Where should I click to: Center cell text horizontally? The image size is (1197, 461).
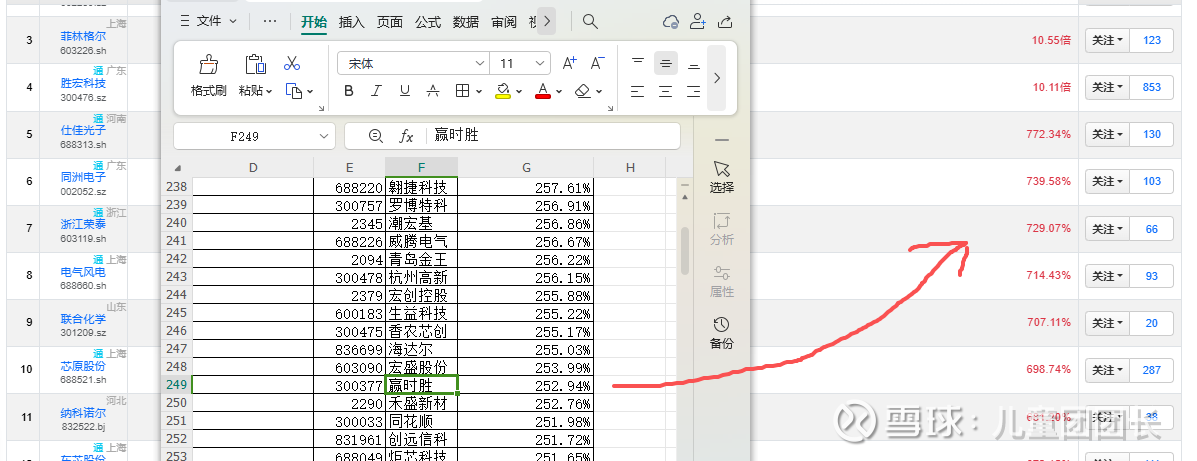pos(666,92)
